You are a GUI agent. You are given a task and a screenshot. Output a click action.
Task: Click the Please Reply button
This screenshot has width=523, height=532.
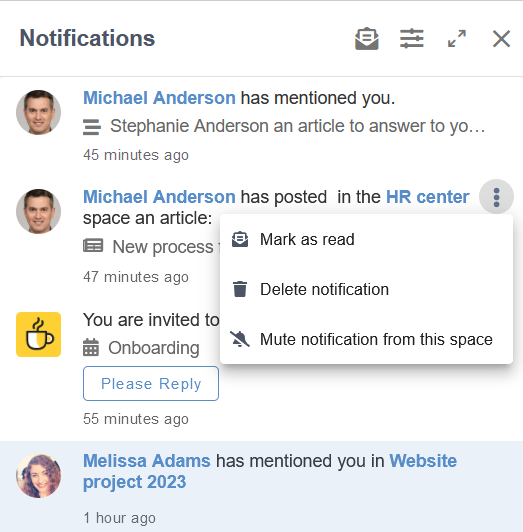151,383
